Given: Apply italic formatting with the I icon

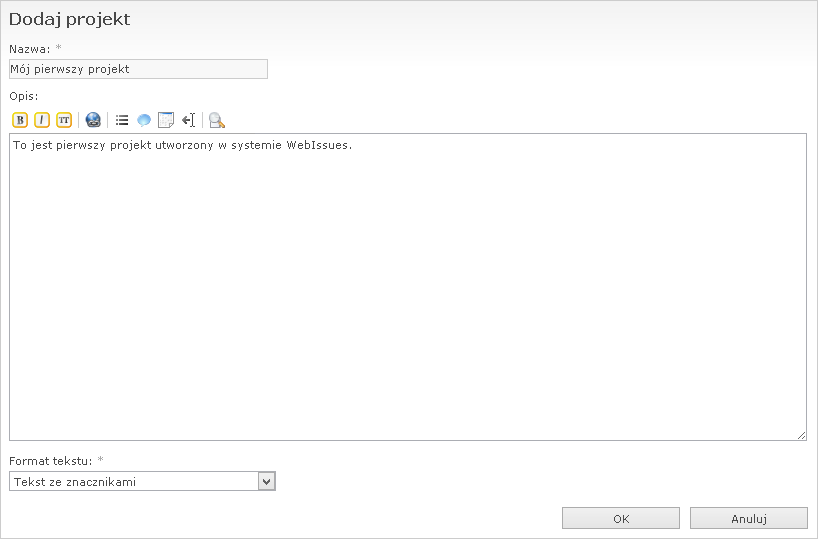Looking at the screenshot, I should point(42,120).
